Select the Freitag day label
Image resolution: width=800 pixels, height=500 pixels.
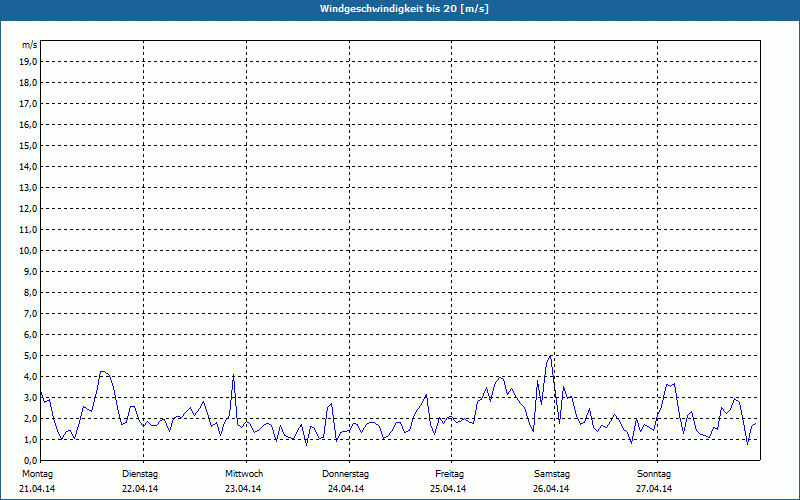(x=450, y=473)
